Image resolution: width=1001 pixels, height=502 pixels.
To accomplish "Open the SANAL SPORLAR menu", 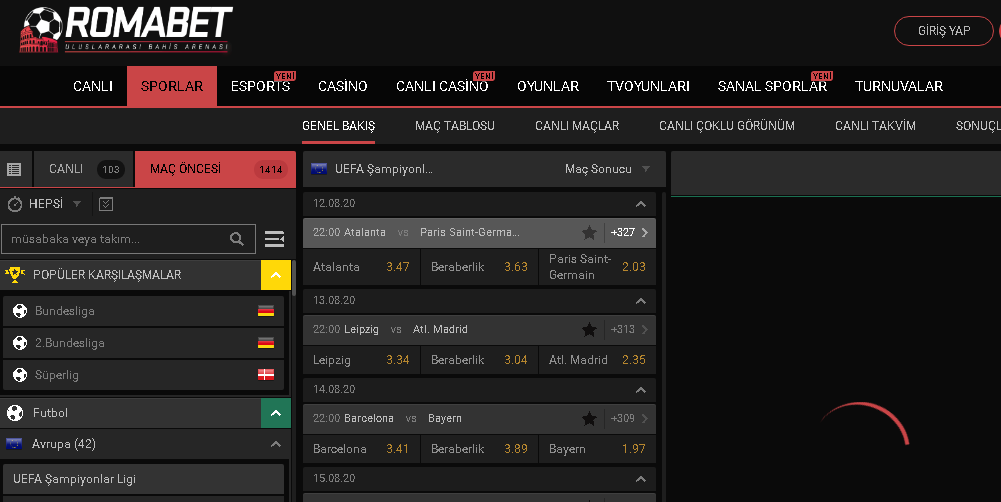I will coord(772,86).
